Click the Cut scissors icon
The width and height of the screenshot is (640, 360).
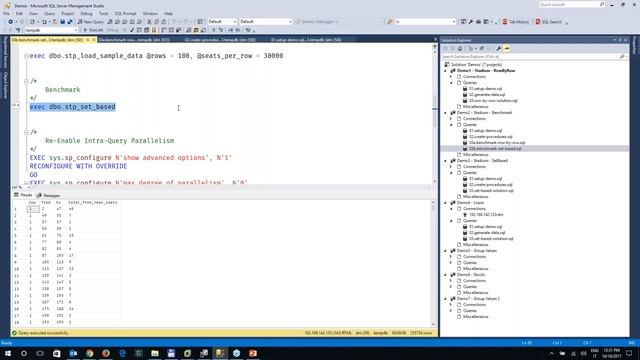point(149,22)
